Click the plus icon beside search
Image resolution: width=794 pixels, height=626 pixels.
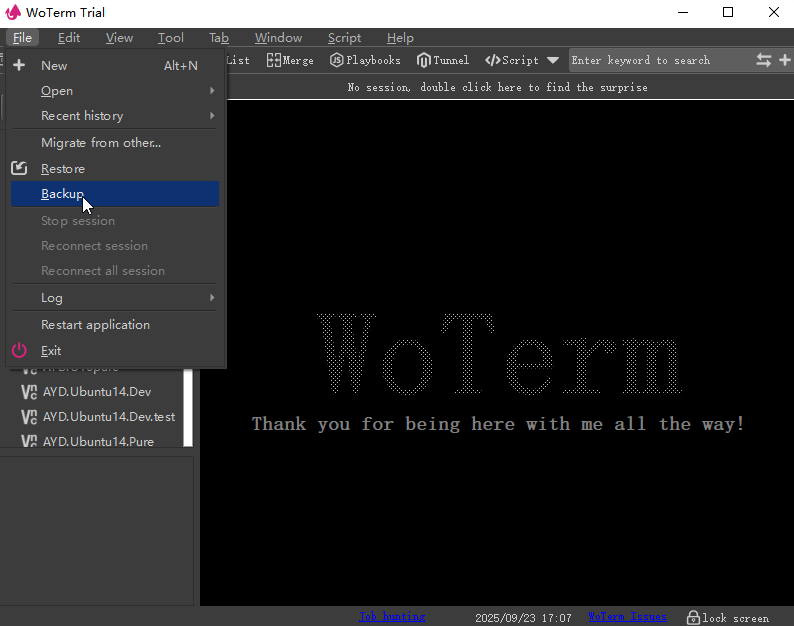tap(785, 60)
